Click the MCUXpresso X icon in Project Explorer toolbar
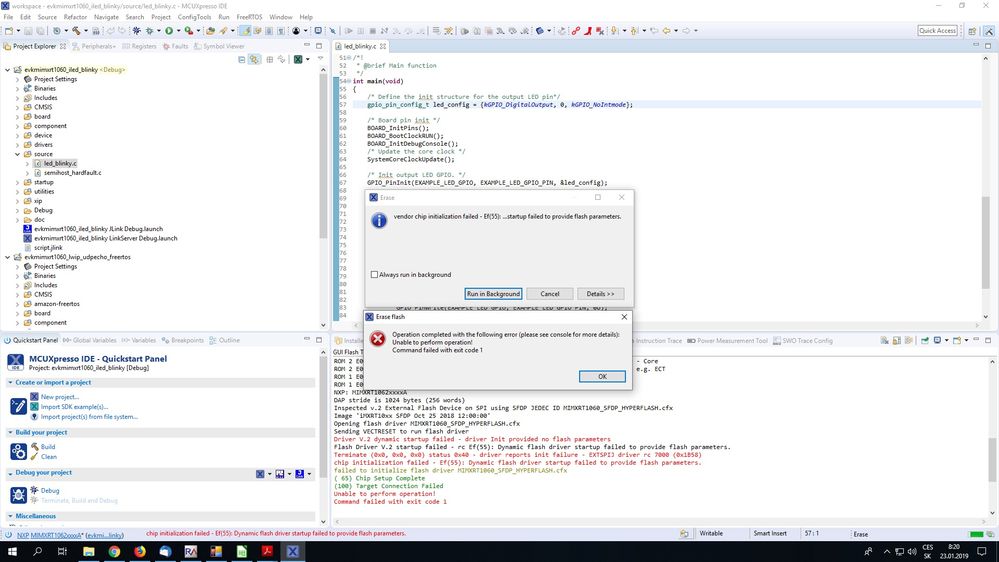This screenshot has width=999, height=562. tap(298, 59)
